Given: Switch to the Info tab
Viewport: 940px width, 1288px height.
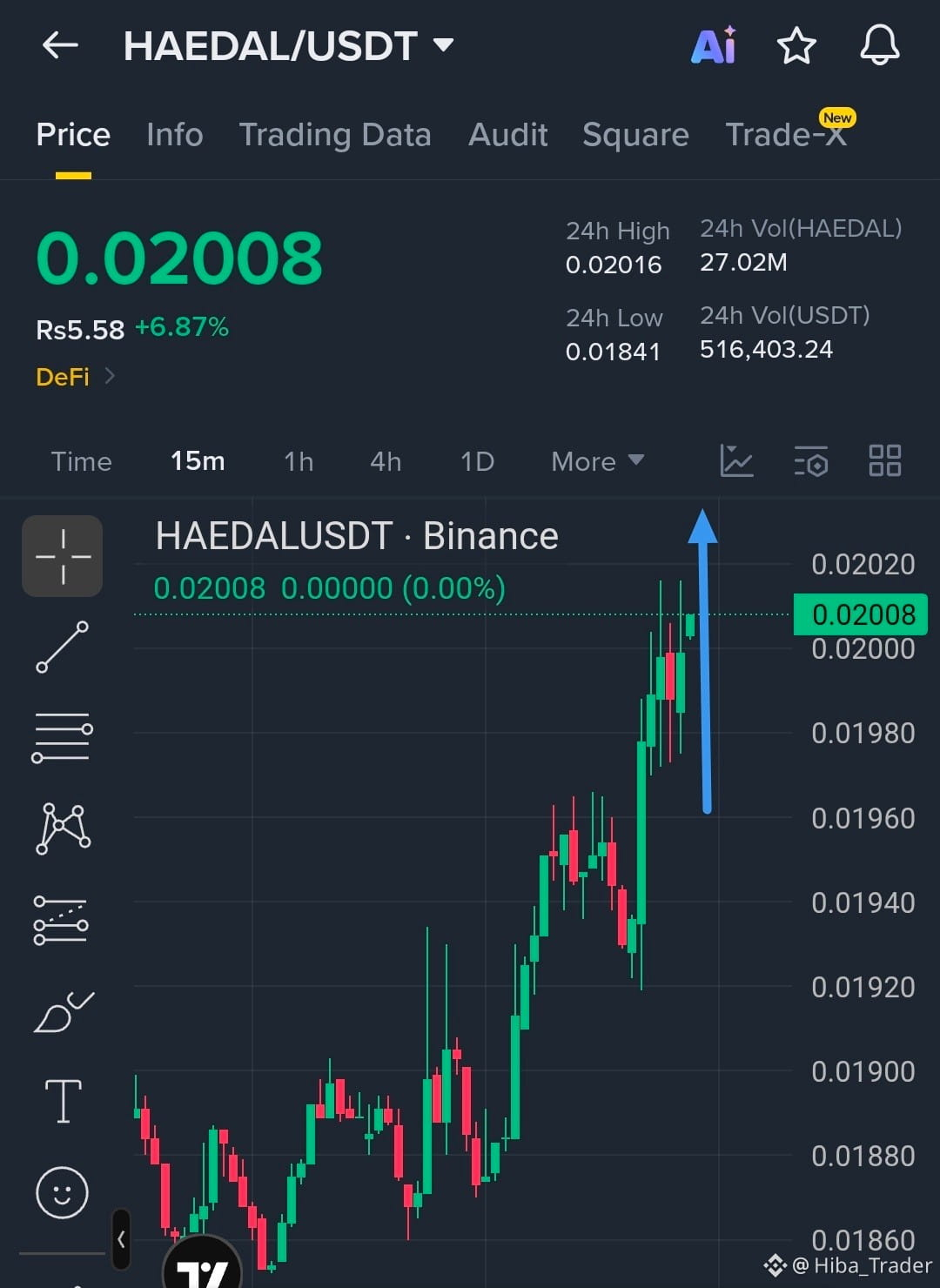Looking at the screenshot, I should click(x=174, y=135).
